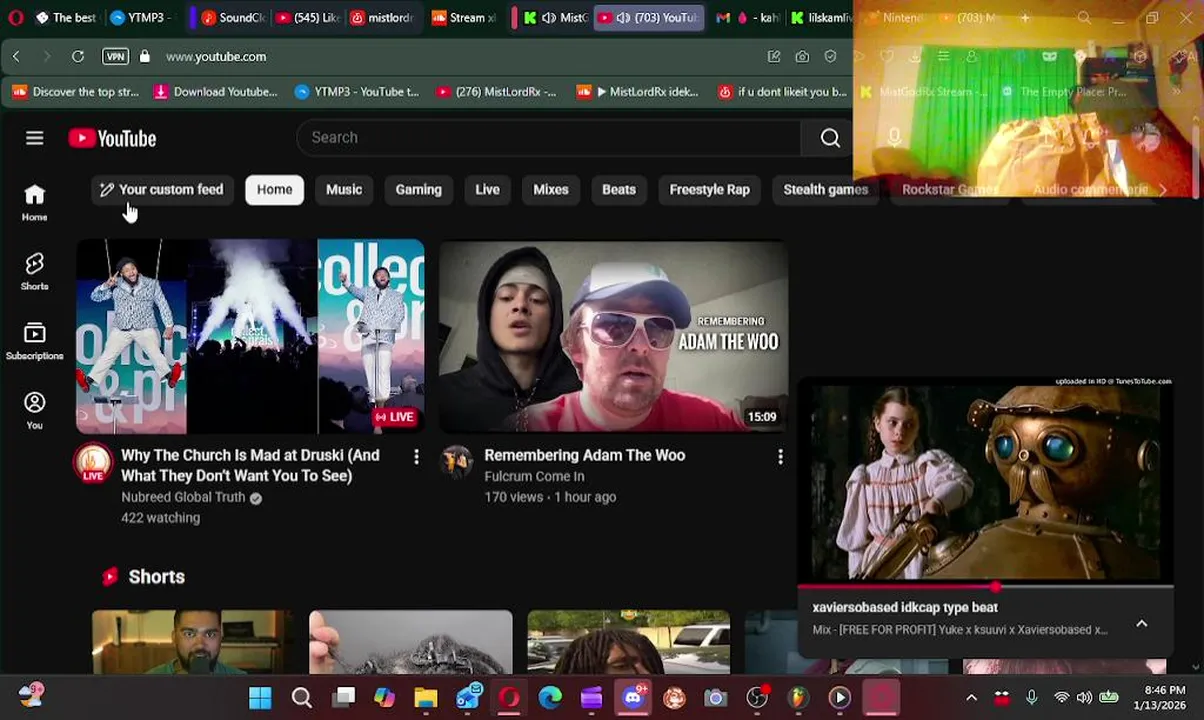This screenshot has width=1204, height=720.
Task: Open Windows taskbar search
Action: [x=301, y=697]
